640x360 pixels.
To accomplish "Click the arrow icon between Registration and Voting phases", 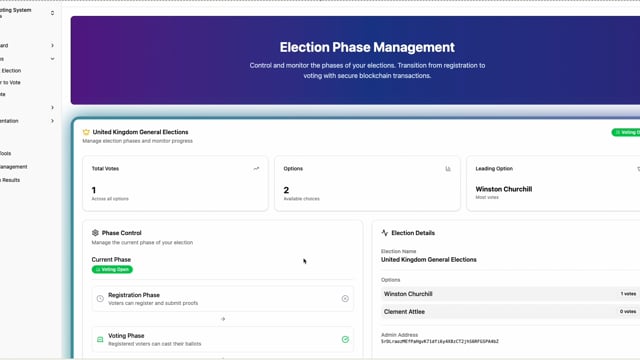I will (x=223, y=319).
